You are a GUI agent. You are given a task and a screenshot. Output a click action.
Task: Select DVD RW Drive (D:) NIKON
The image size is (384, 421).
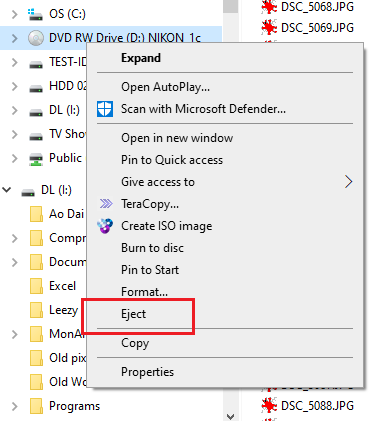click(x=125, y=38)
